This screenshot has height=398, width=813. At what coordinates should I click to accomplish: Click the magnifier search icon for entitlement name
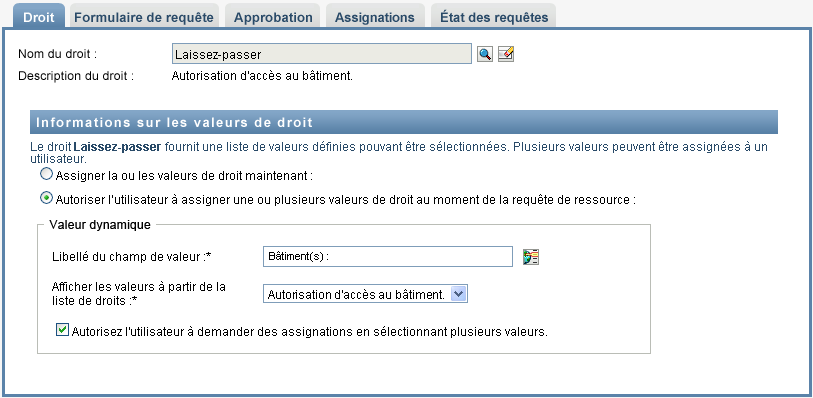pyautogui.click(x=485, y=54)
